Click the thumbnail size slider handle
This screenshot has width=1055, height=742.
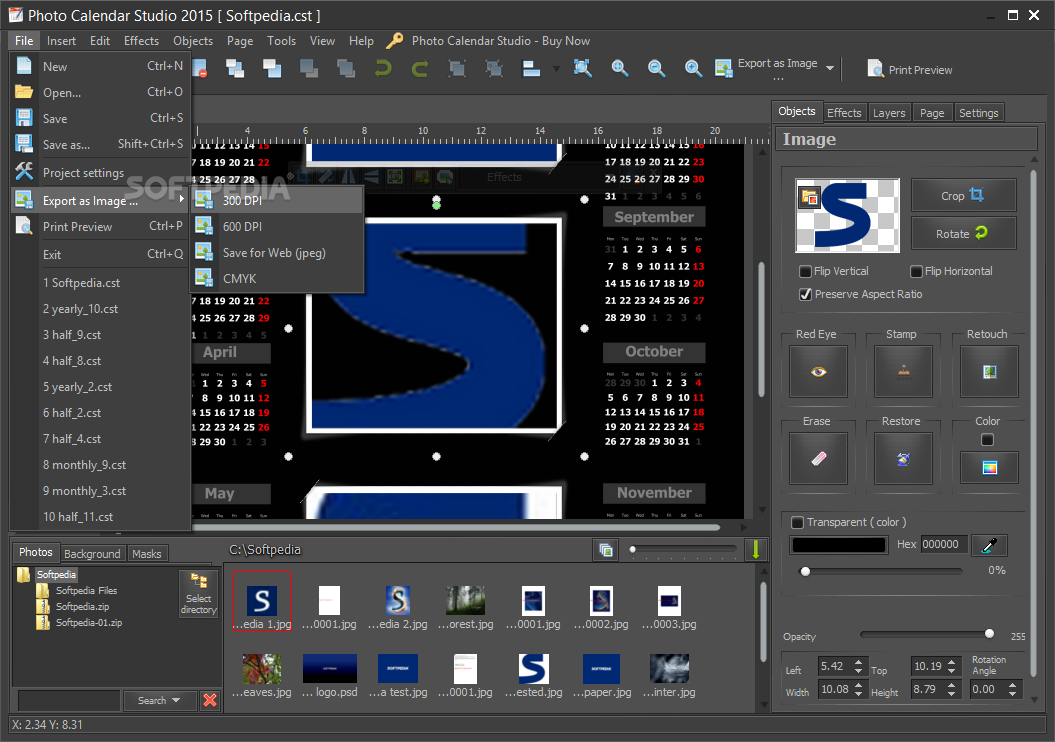[x=632, y=550]
